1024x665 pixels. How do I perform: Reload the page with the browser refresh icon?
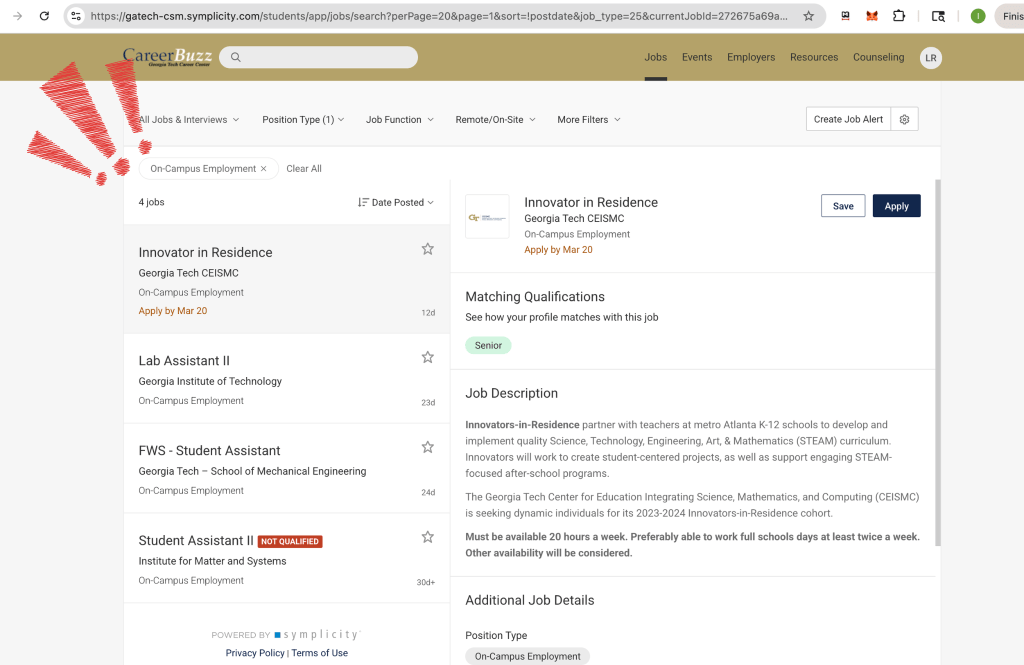pyautogui.click(x=44, y=16)
